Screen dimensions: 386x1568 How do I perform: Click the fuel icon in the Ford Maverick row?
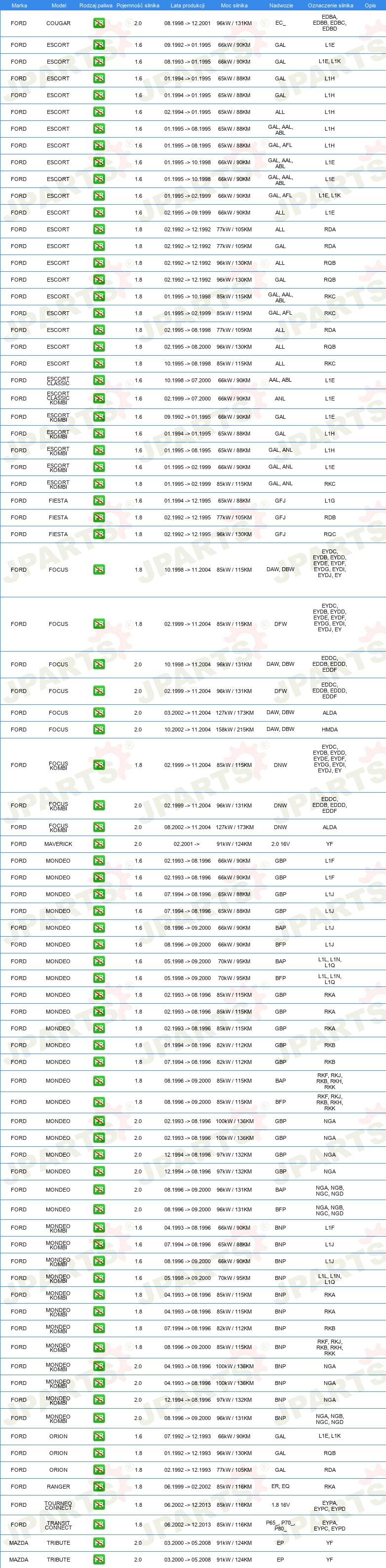point(99,844)
